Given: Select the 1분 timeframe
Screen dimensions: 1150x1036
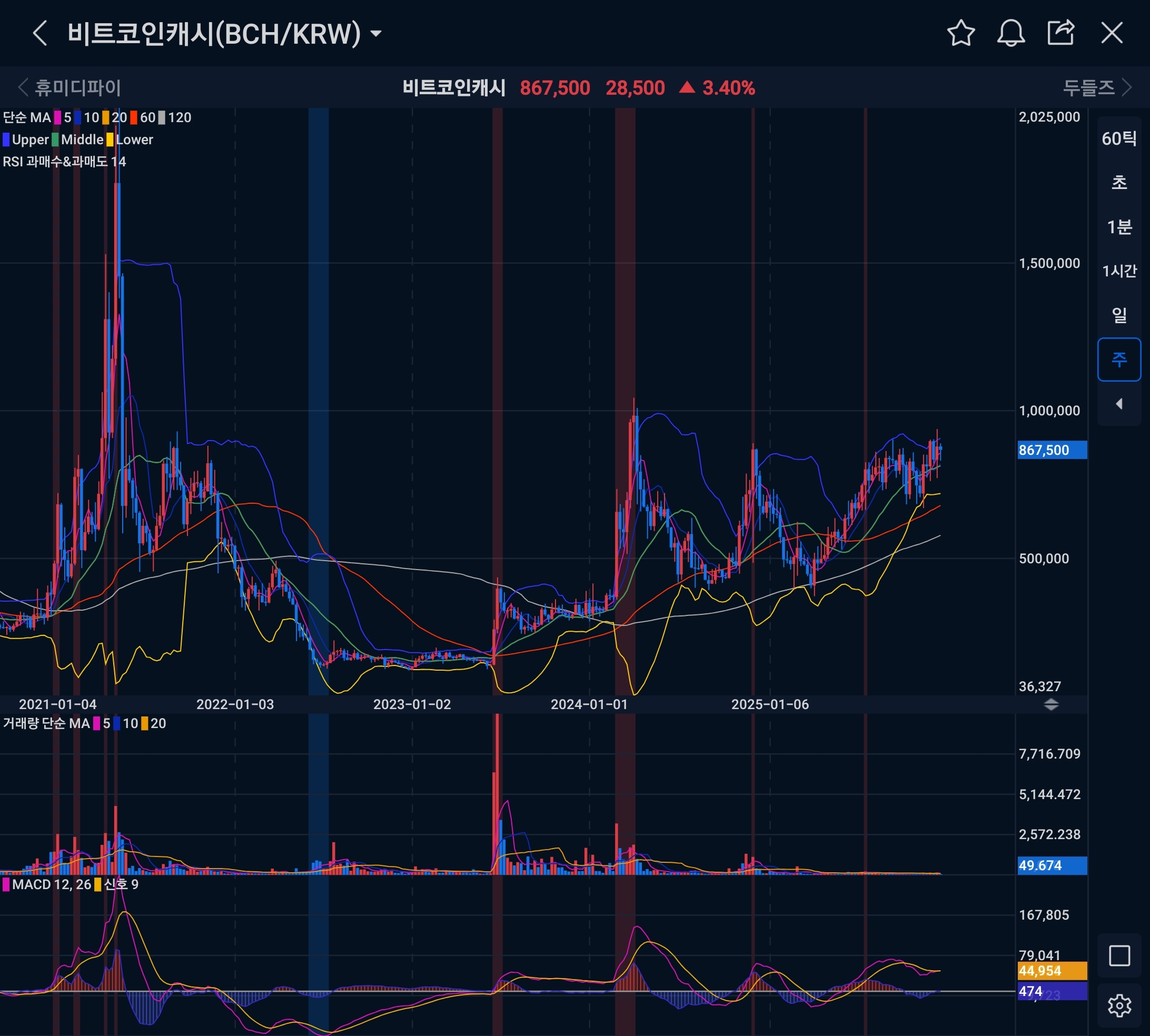Looking at the screenshot, I should click(1119, 227).
